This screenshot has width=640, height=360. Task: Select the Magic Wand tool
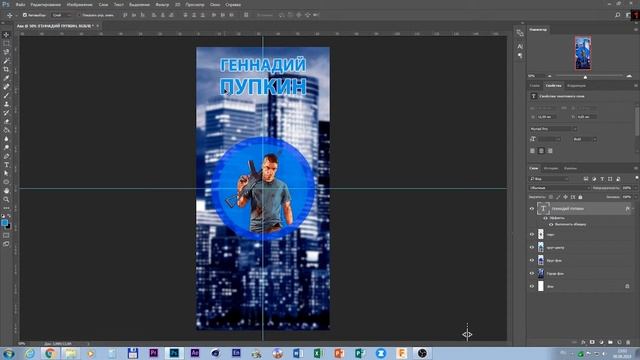(x=6, y=61)
